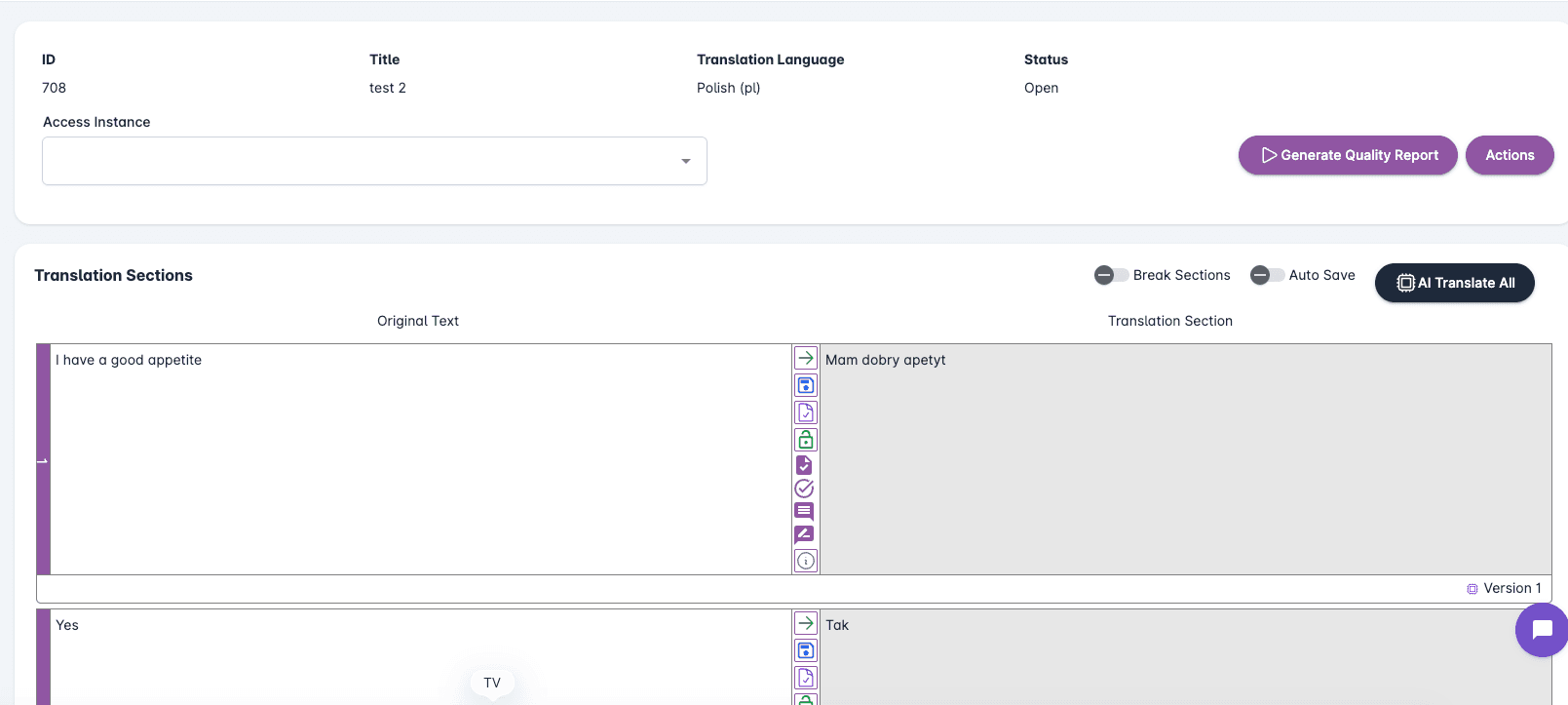Click Version 1 label under section 1
The width and height of the screenshot is (1568, 705).
(x=1511, y=588)
